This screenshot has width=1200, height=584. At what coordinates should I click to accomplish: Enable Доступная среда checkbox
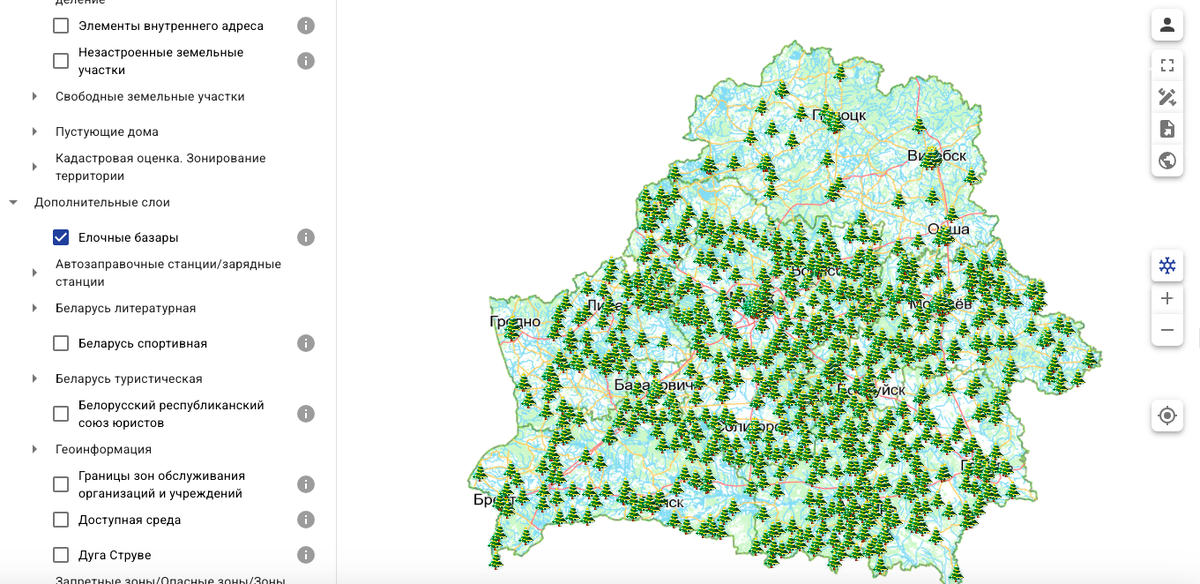(61, 520)
